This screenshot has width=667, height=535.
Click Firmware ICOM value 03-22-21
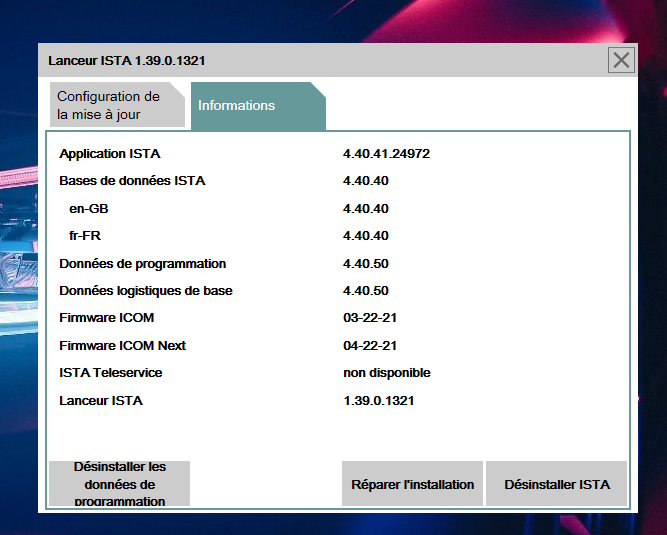tap(370, 318)
